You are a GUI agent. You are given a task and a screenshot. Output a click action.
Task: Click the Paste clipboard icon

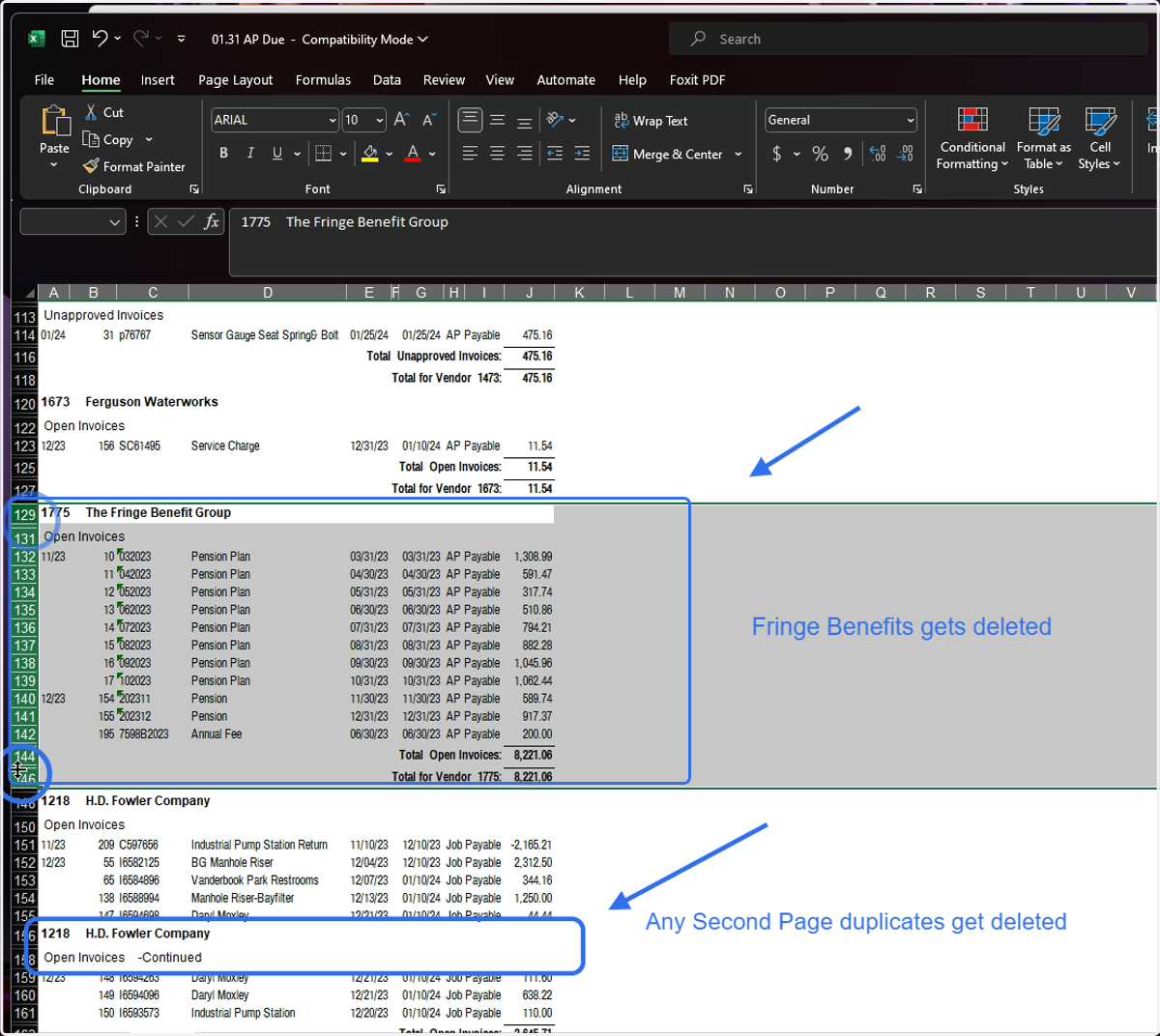[x=55, y=121]
